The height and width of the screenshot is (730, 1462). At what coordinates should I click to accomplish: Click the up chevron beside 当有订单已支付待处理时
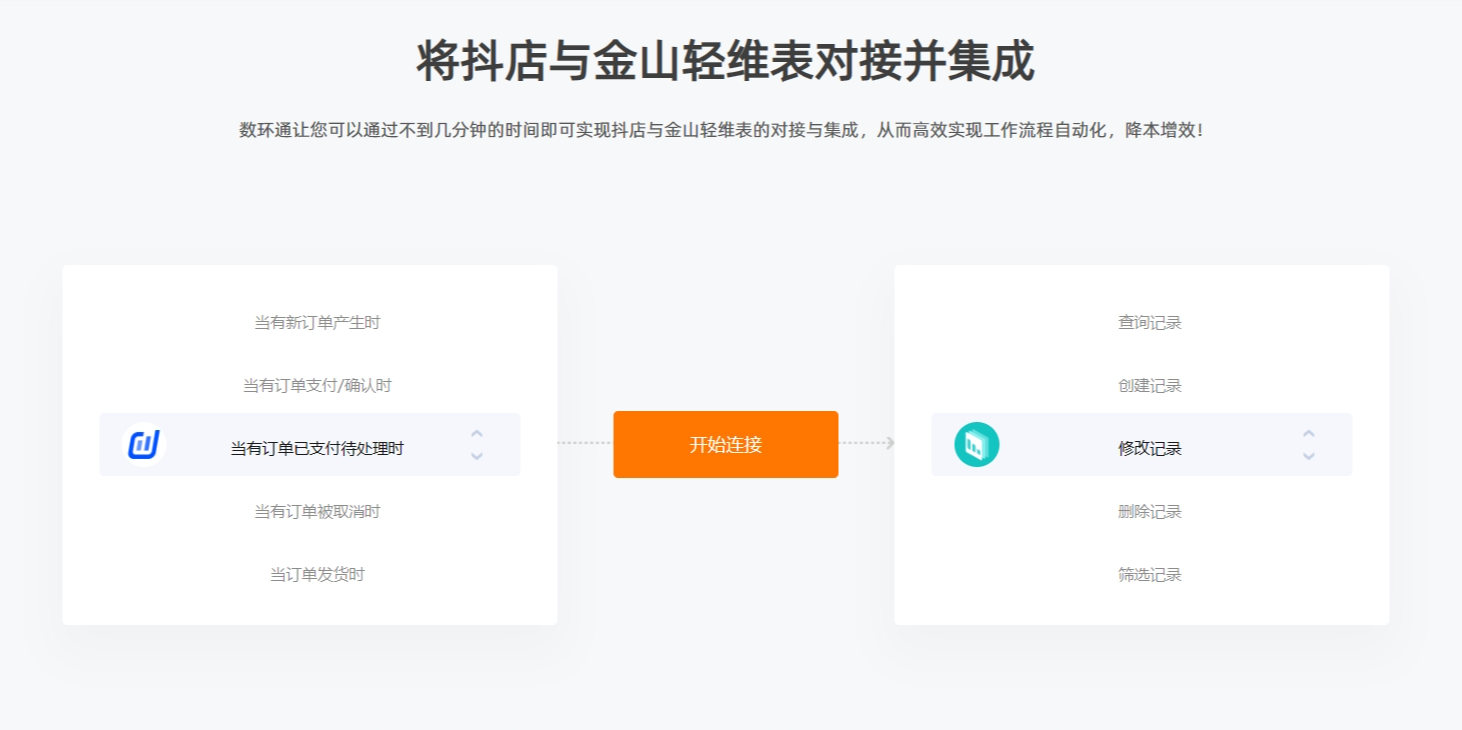477,434
